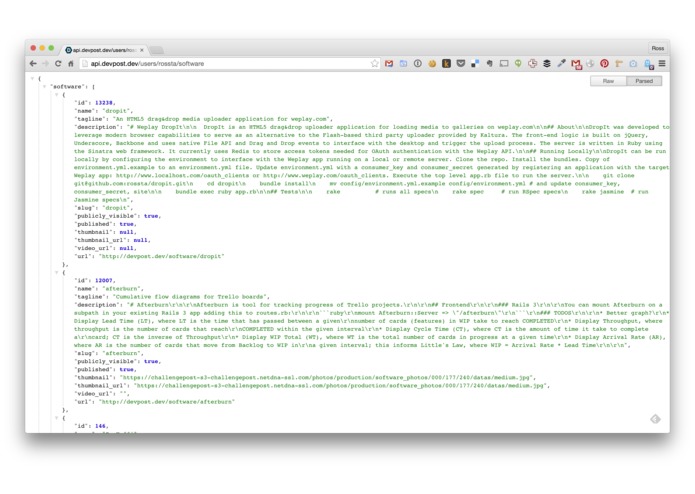The image size is (695, 494).
Task: Collapse the object with id 146
Action: pyautogui.click(x=56, y=418)
